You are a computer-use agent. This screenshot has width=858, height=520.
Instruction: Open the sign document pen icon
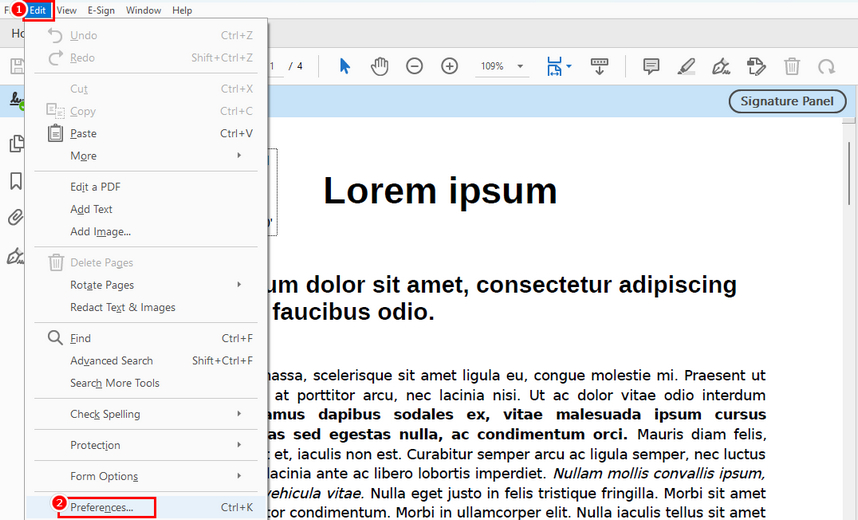(x=720, y=67)
